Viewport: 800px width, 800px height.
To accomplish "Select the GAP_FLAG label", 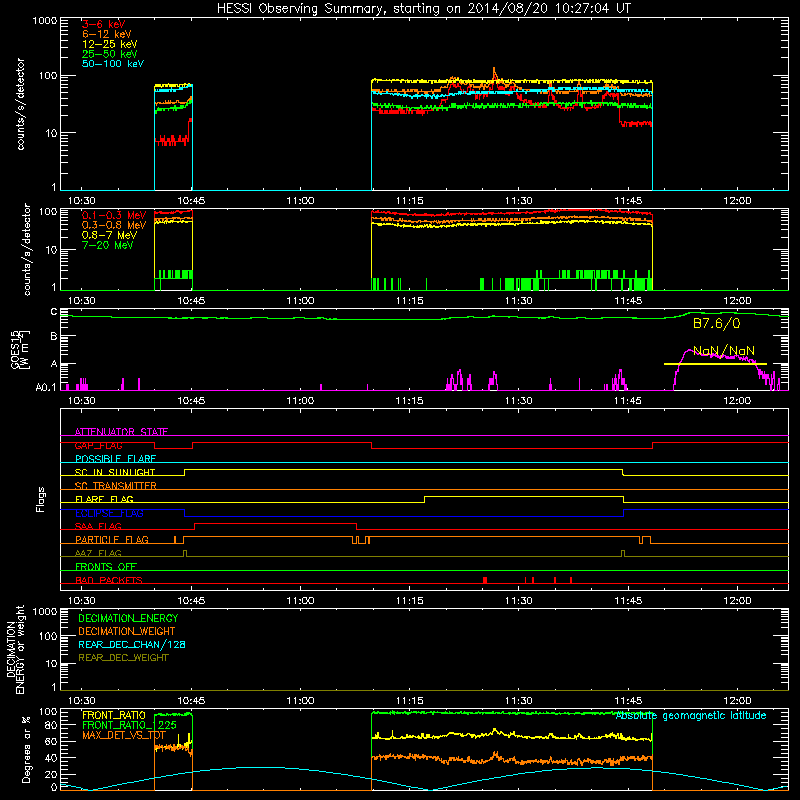I will [98, 445].
